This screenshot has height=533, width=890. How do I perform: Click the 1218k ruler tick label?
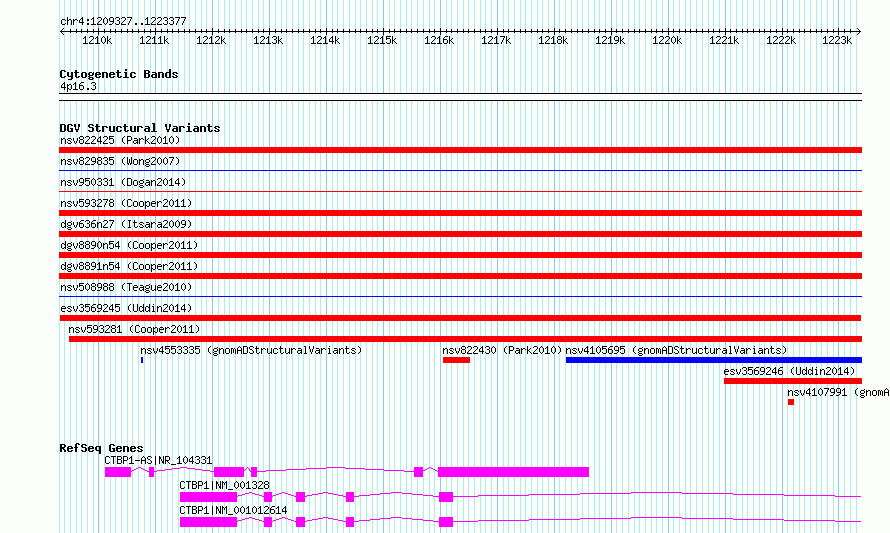[x=553, y=40]
